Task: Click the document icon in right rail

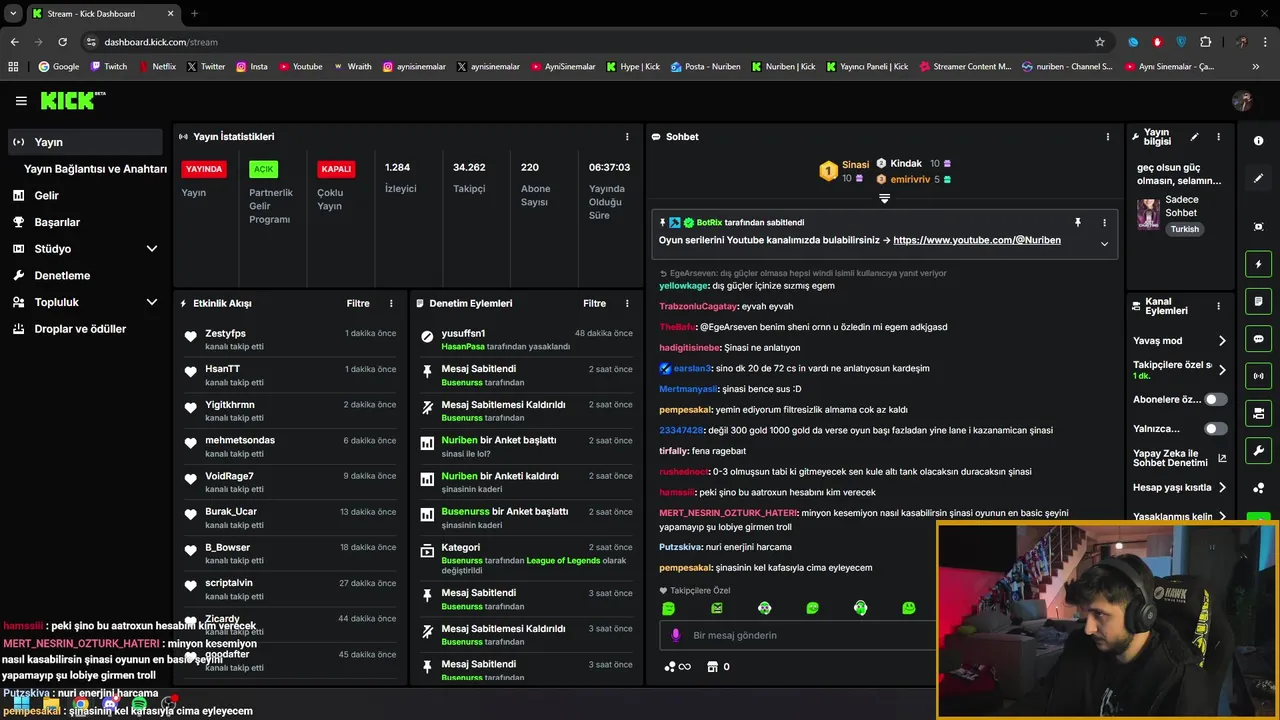Action: 1258,301
